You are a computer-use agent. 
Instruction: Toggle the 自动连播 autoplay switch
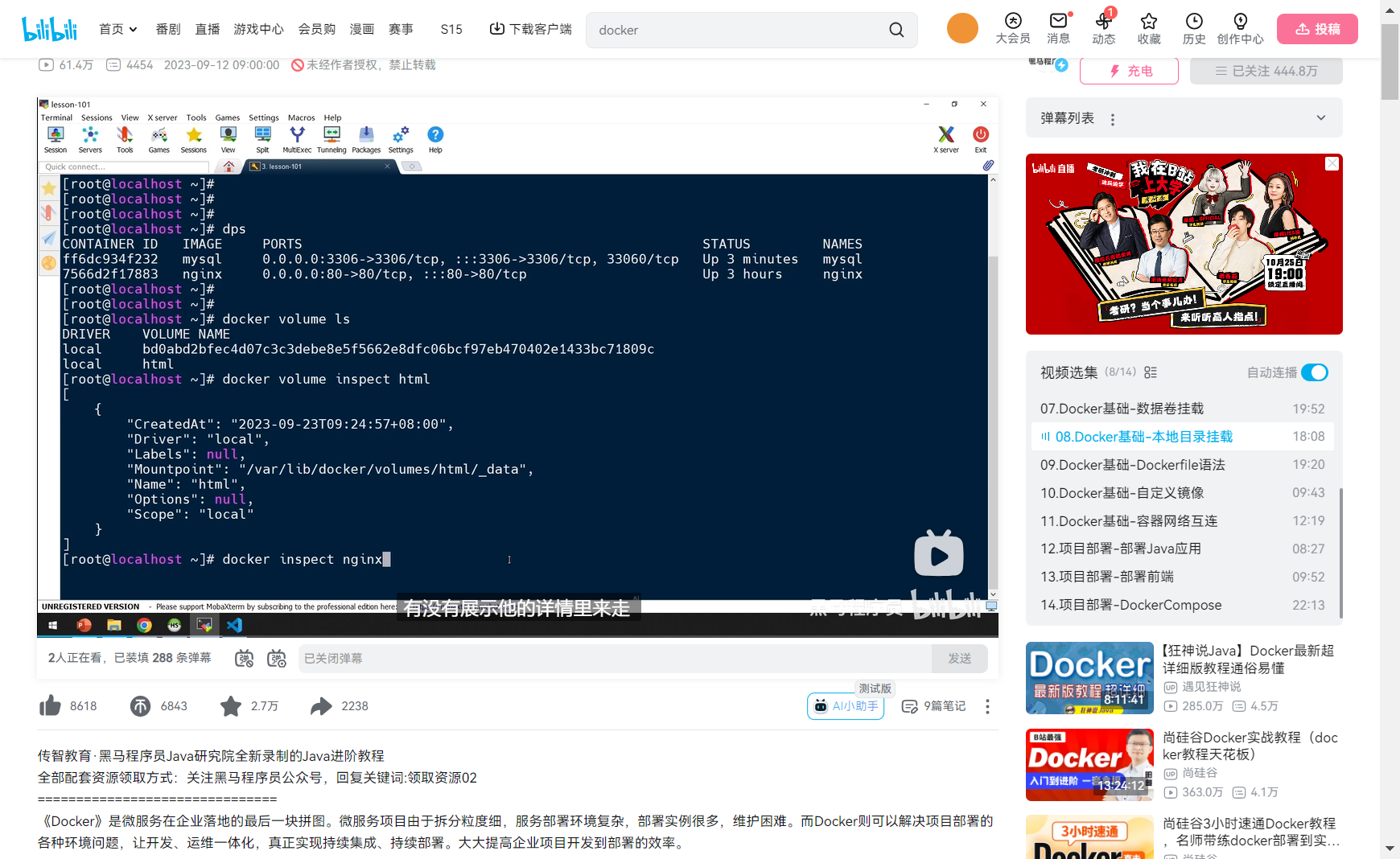(x=1315, y=372)
